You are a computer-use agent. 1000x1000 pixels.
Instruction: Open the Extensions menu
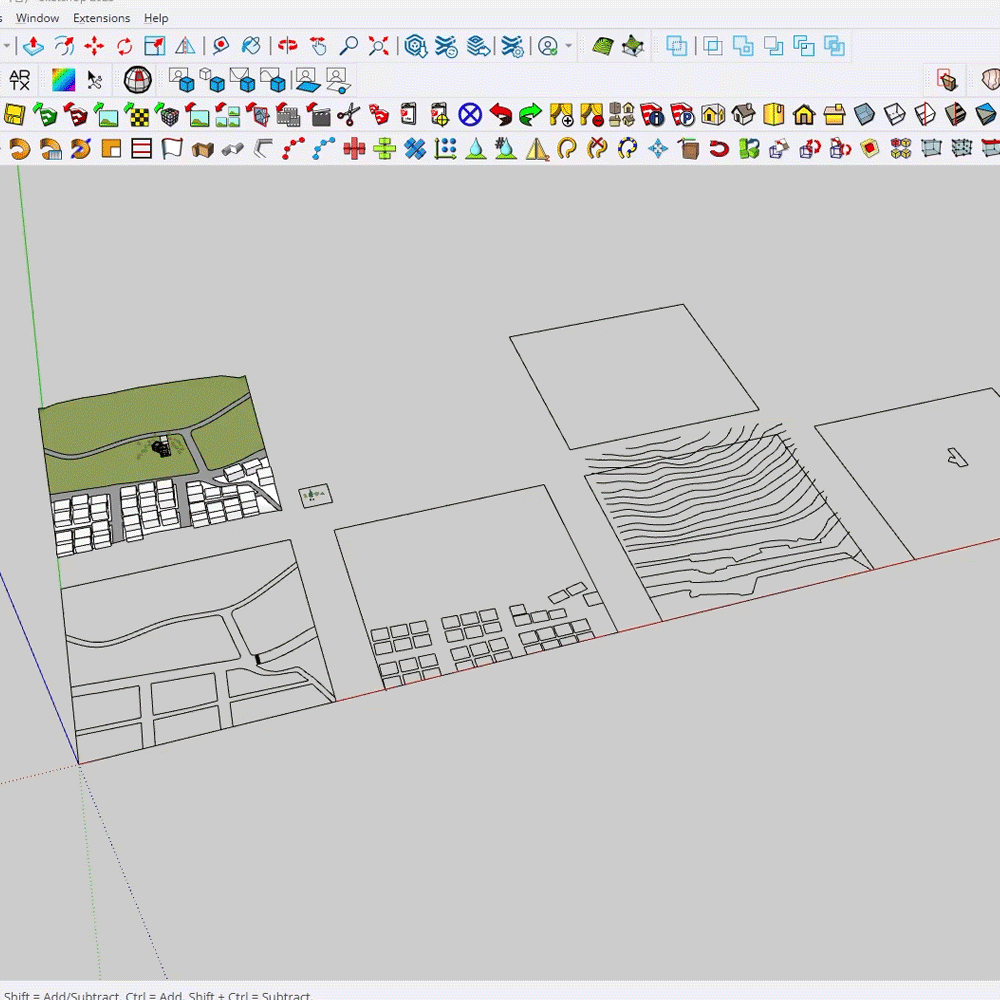[x=101, y=18]
